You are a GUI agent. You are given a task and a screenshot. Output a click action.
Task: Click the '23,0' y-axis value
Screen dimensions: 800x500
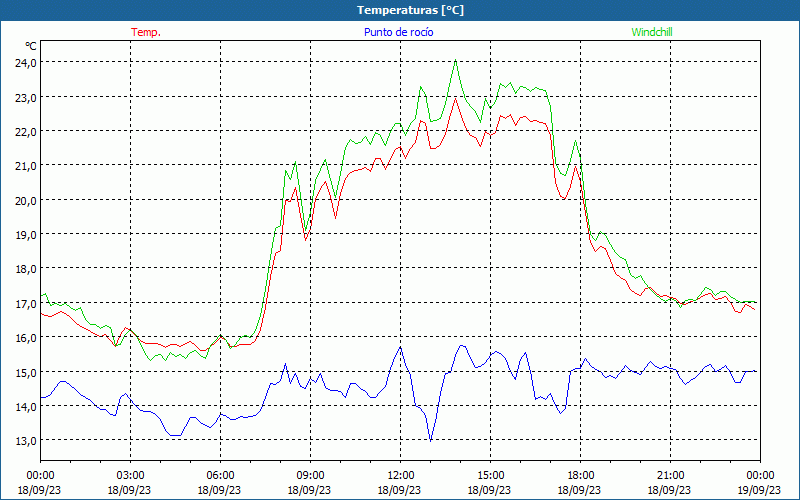pos(25,97)
